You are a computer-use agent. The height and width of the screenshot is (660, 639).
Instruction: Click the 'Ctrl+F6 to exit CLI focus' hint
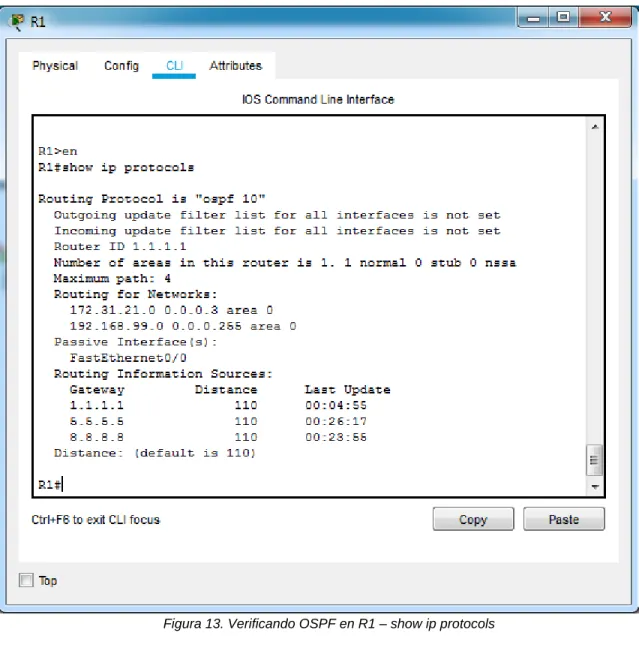pyautogui.click(x=96, y=519)
